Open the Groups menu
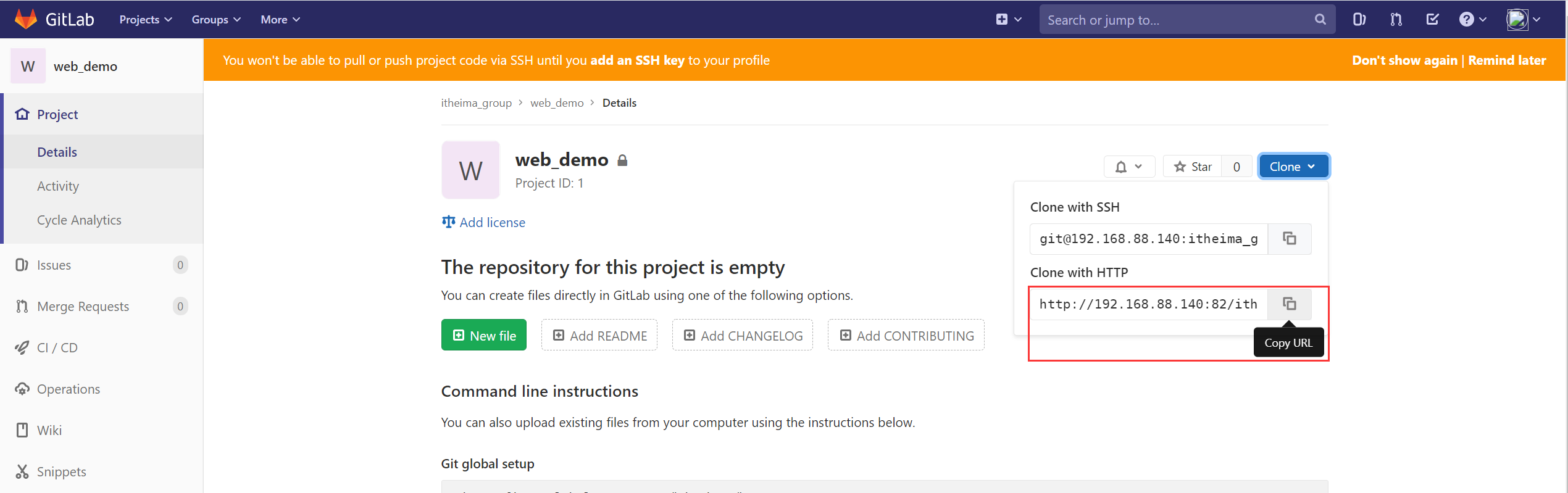 pos(216,20)
